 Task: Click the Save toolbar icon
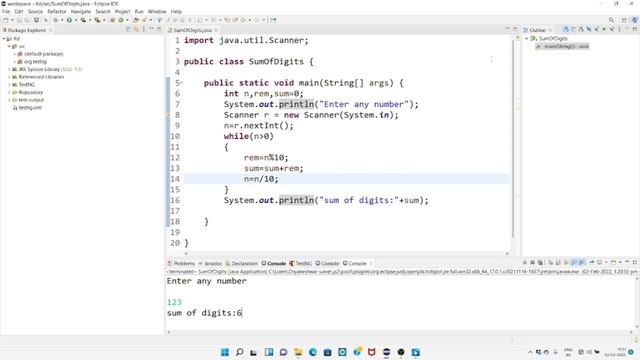pyautogui.click(x=20, y=20)
